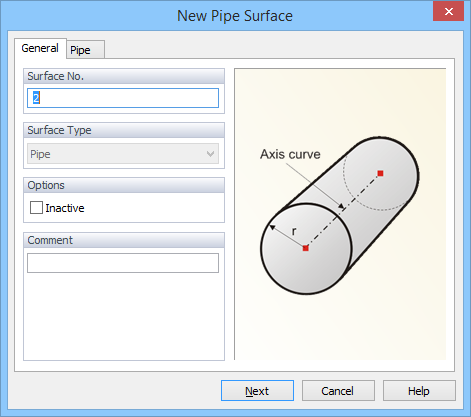Open the Surface Type dropdown
The height and width of the screenshot is (417, 471).
(123, 154)
